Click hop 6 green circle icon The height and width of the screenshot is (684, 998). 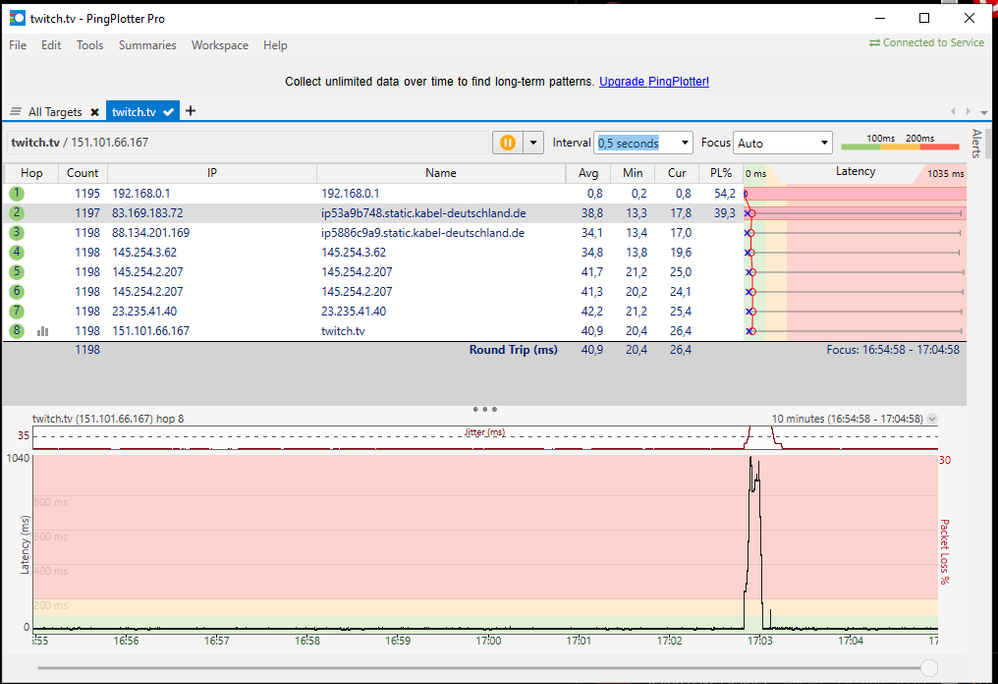[16, 291]
